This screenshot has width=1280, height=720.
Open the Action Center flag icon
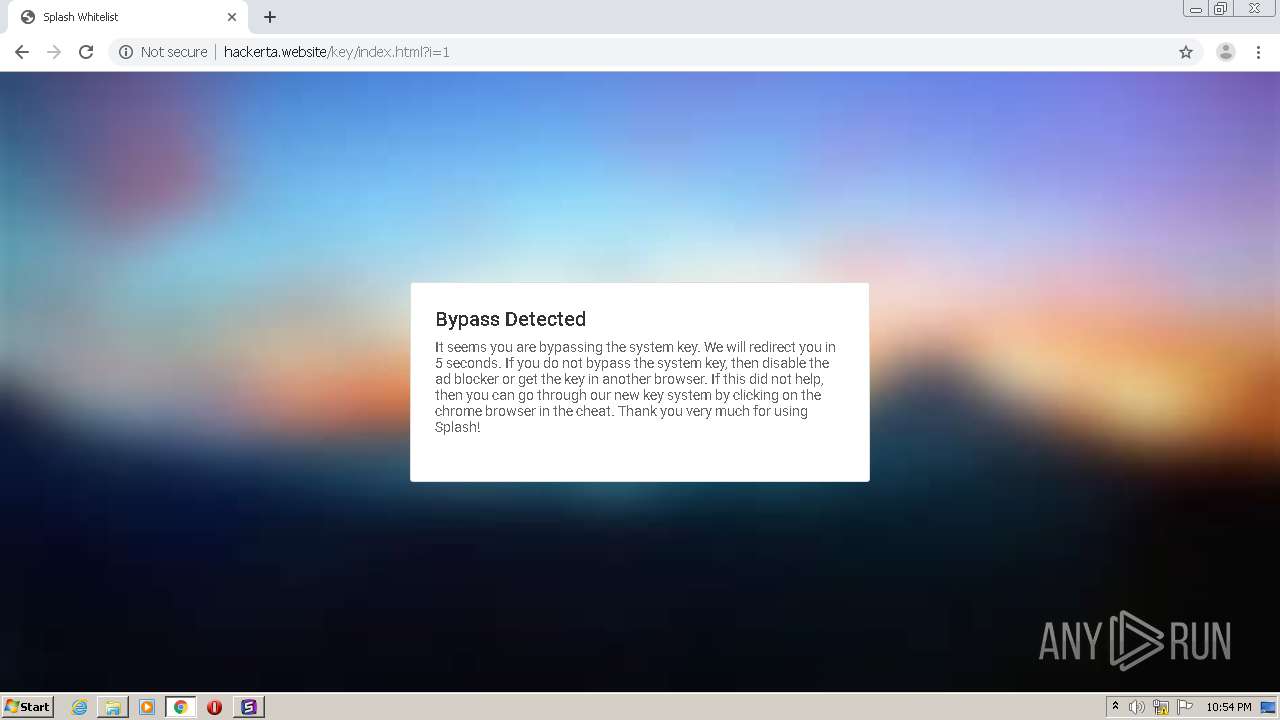point(1185,707)
